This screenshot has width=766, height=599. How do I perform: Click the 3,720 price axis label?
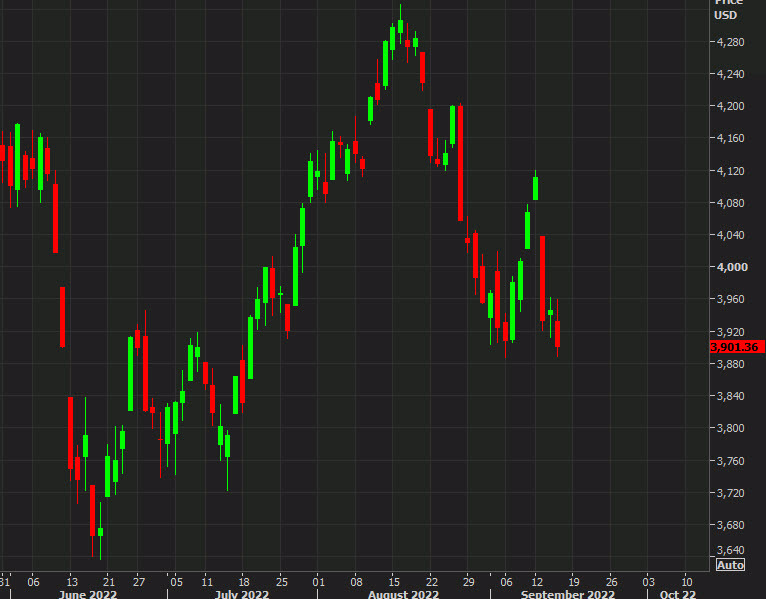click(730, 493)
